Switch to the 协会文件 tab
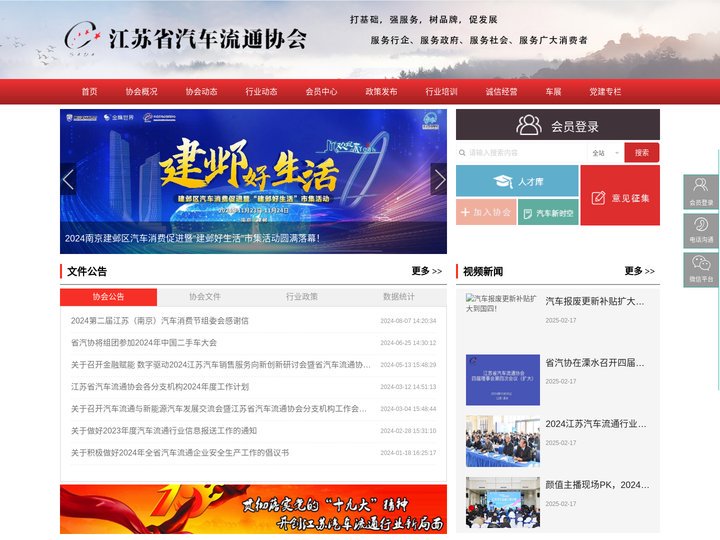This screenshot has height=540, width=720. (205, 297)
